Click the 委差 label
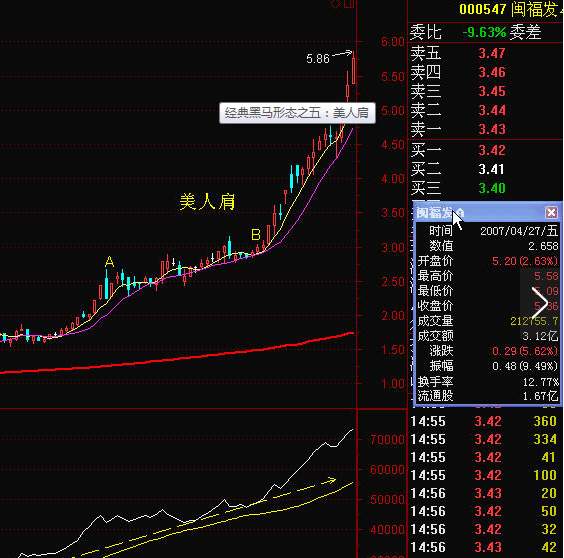The image size is (564, 558). coord(525,32)
